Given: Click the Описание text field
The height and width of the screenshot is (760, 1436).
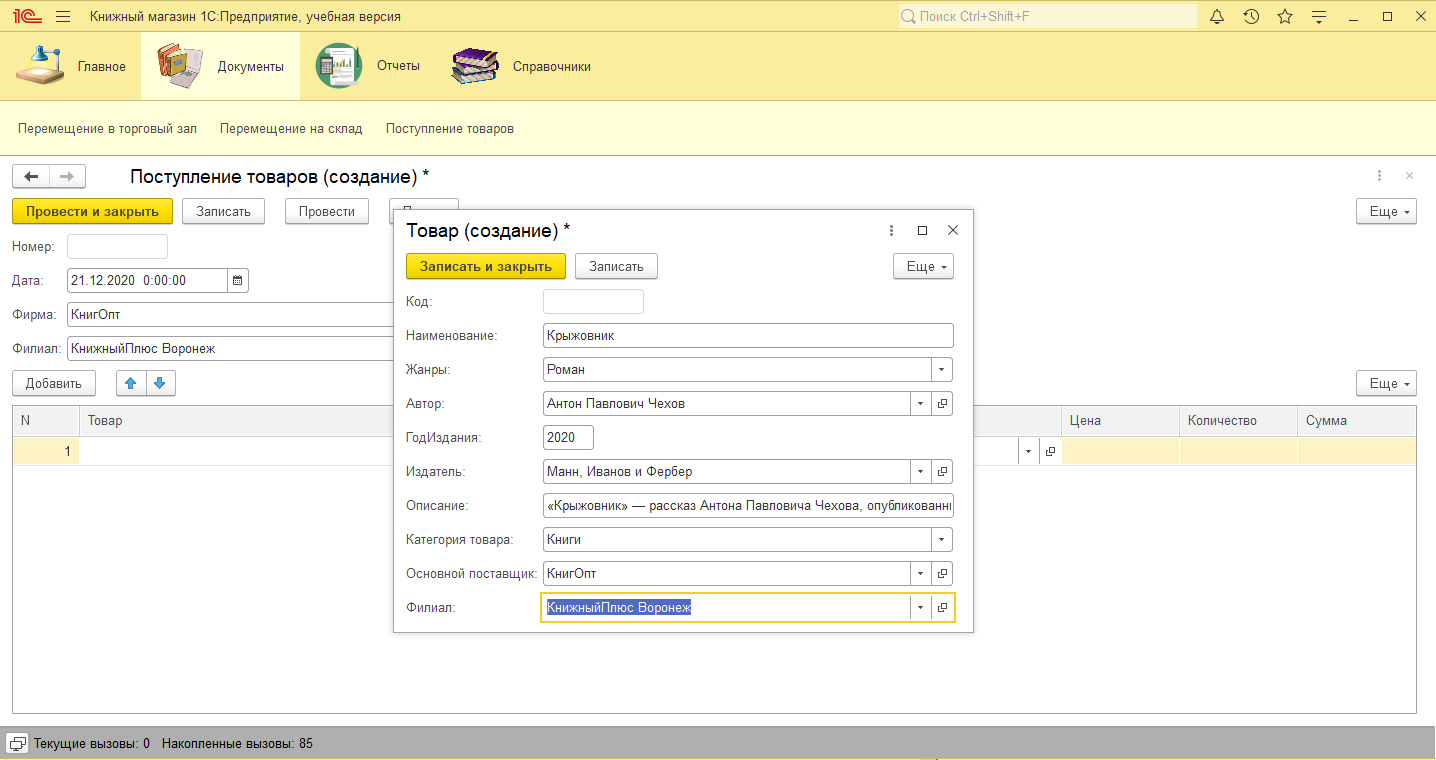Looking at the screenshot, I should click(x=748, y=505).
